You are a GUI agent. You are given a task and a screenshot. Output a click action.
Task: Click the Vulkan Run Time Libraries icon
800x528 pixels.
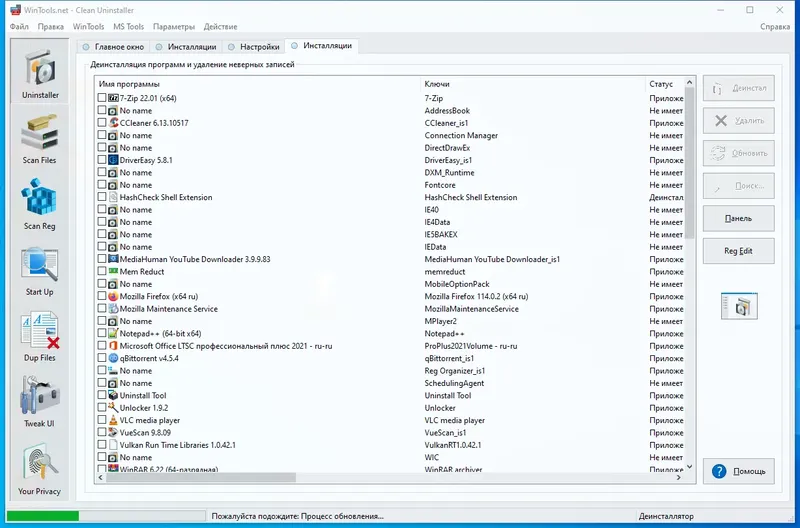pyautogui.click(x=113, y=445)
